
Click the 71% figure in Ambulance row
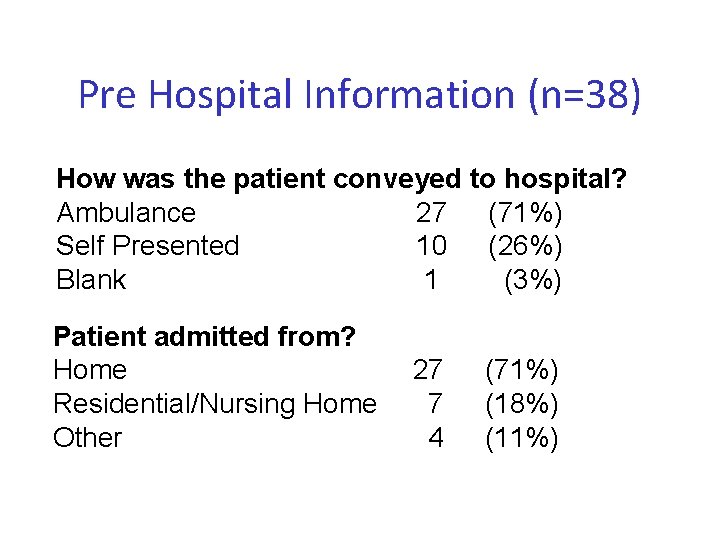coord(525,212)
